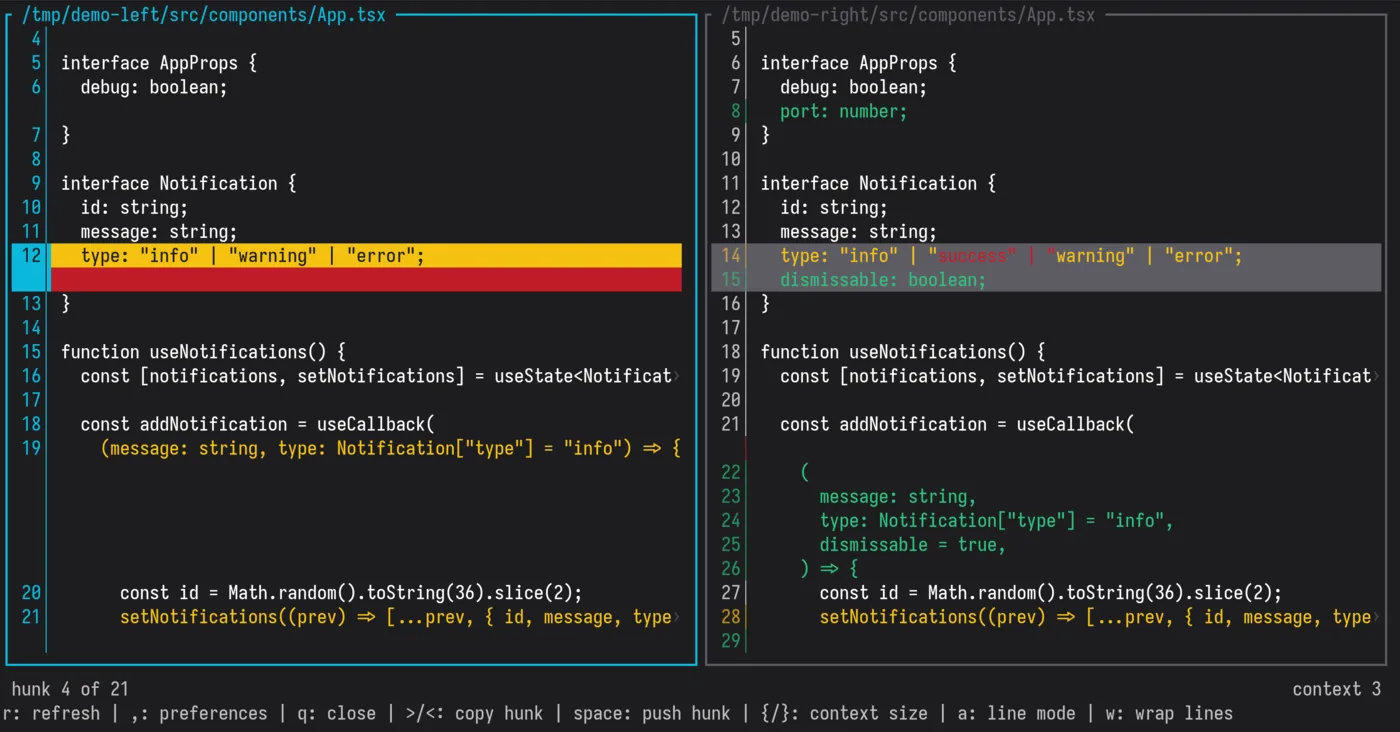The image size is (1400, 732).
Task: Click "dismissable: boolean;" on right line 15
Action: 883,280
